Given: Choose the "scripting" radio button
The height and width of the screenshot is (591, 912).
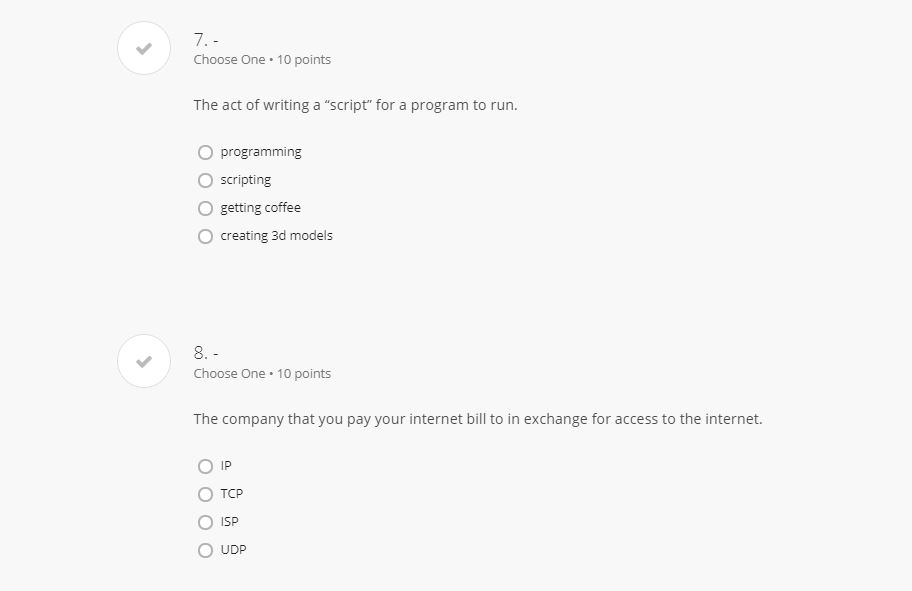Looking at the screenshot, I should (x=205, y=180).
